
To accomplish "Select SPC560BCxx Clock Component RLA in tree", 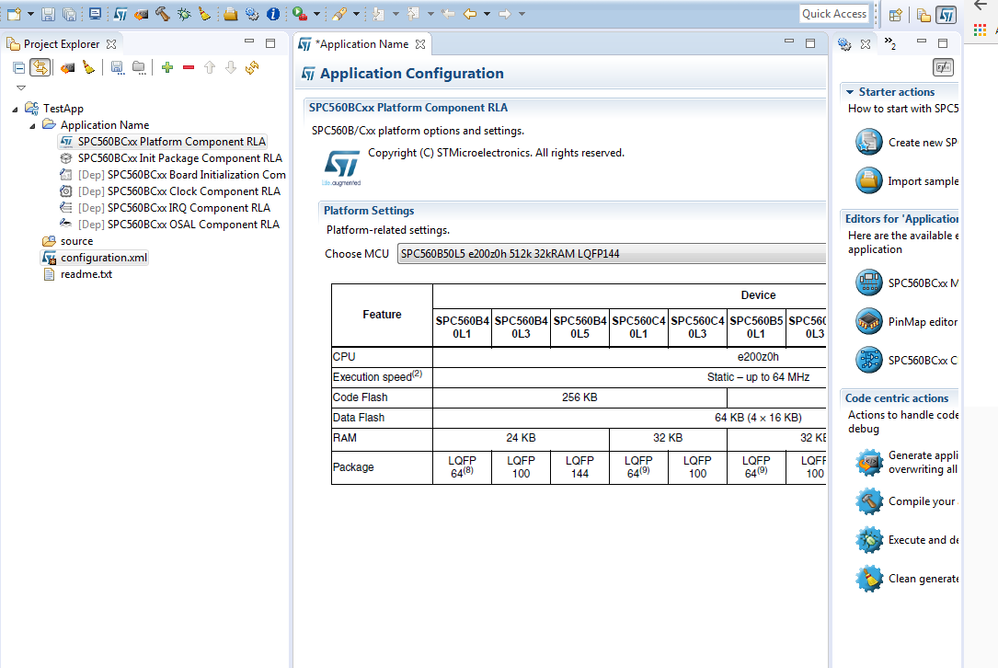I will pyautogui.click(x=179, y=191).
